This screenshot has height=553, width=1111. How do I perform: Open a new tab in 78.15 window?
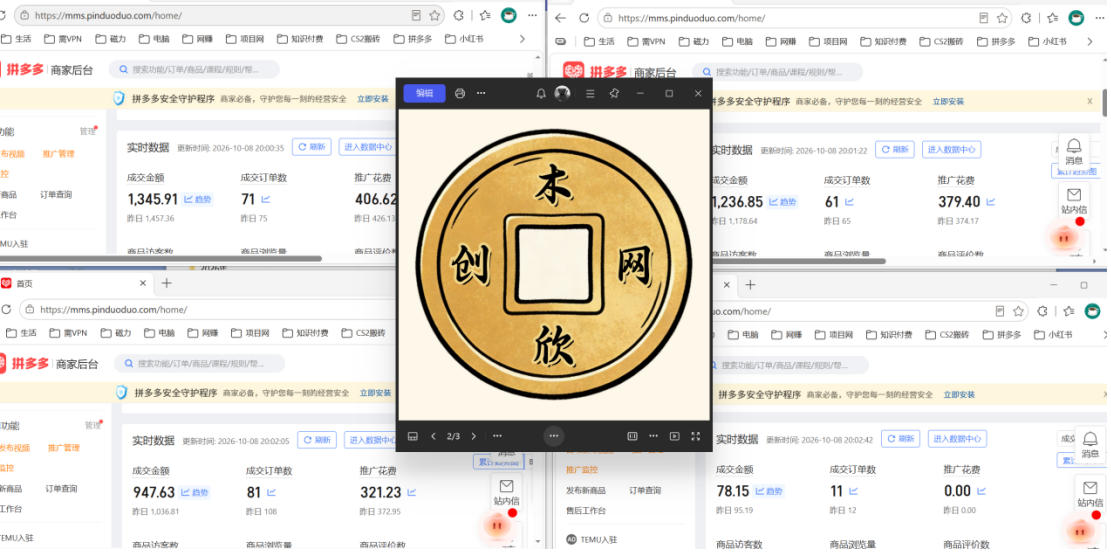pos(750,284)
